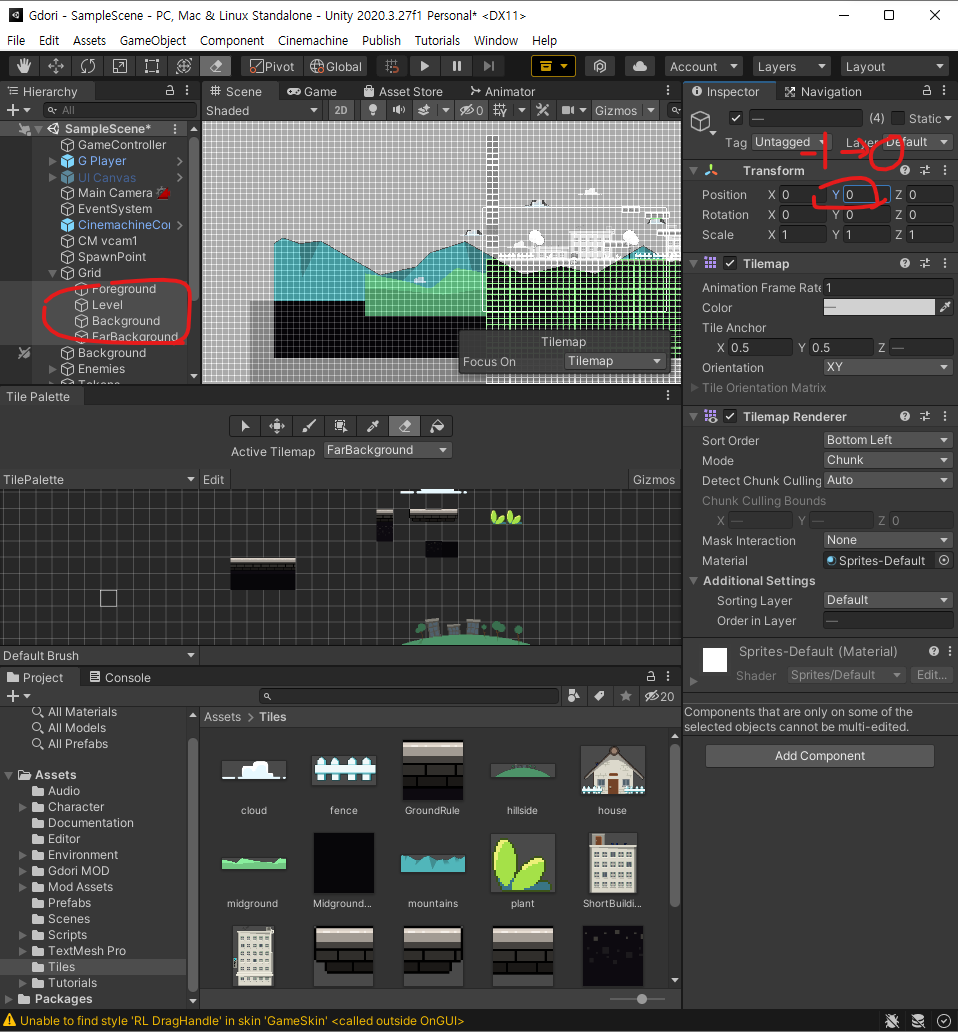958x1032 pixels.
Task: Select the Tile Palette picker tool
Action: coord(372,426)
